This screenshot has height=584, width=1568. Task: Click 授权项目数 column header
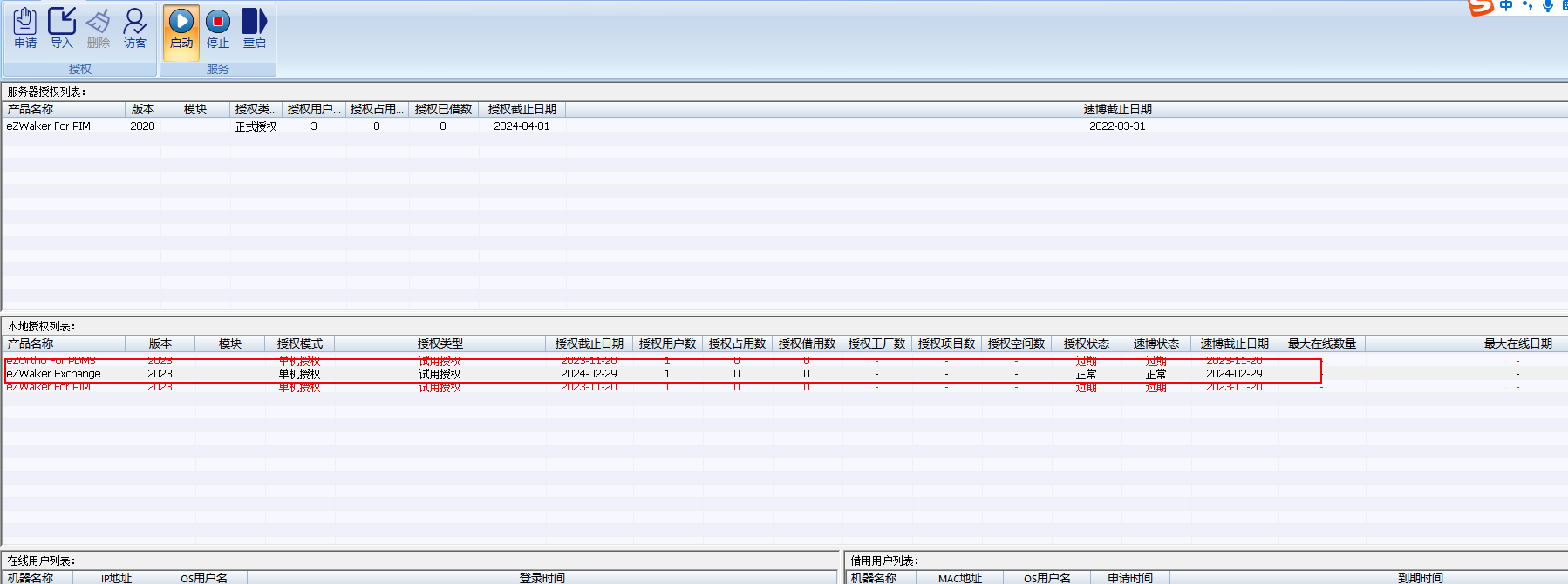947,343
